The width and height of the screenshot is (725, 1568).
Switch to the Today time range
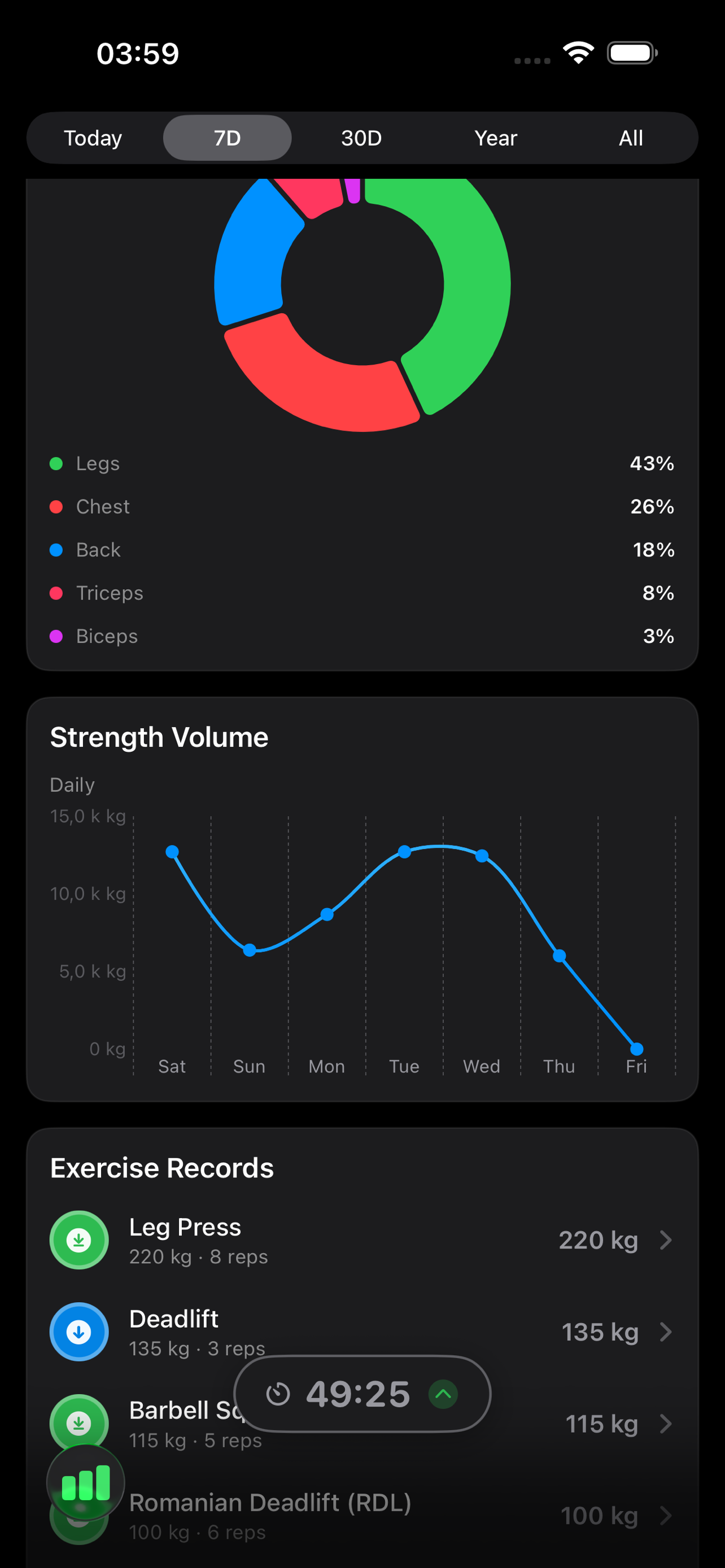click(93, 138)
